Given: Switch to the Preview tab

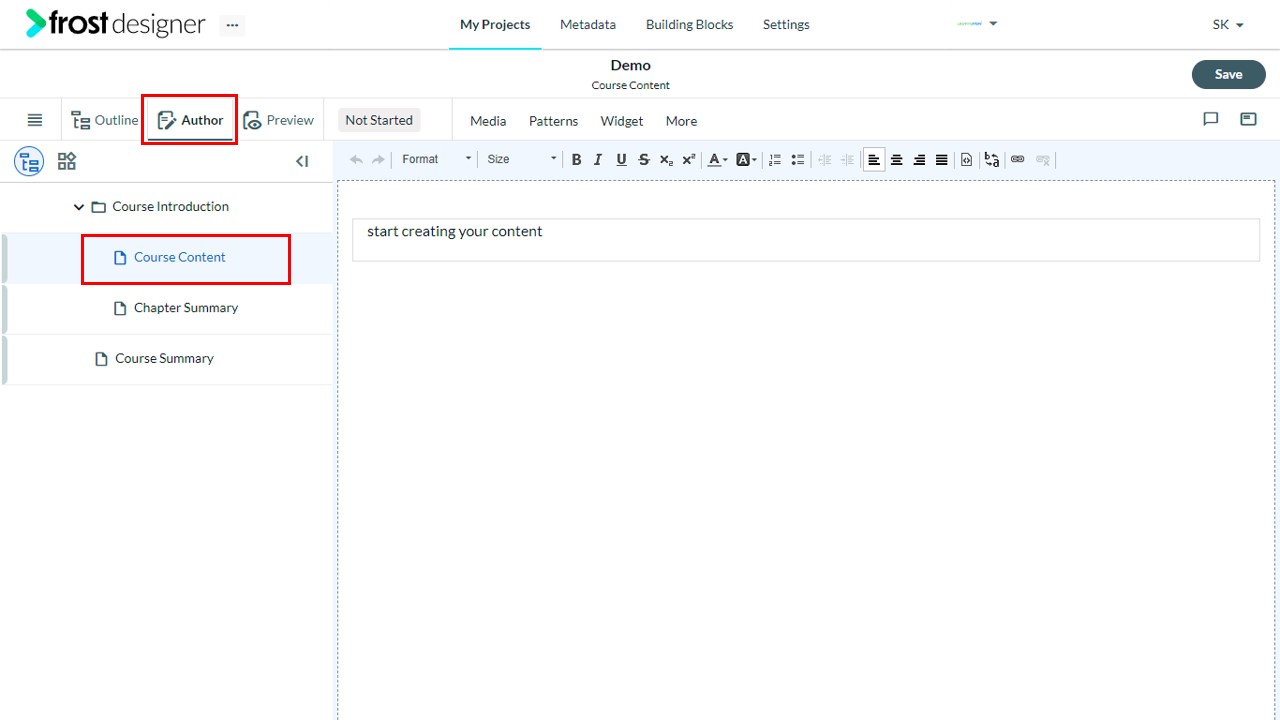Looking at the screenshot, I should click(x=279, y=120).
